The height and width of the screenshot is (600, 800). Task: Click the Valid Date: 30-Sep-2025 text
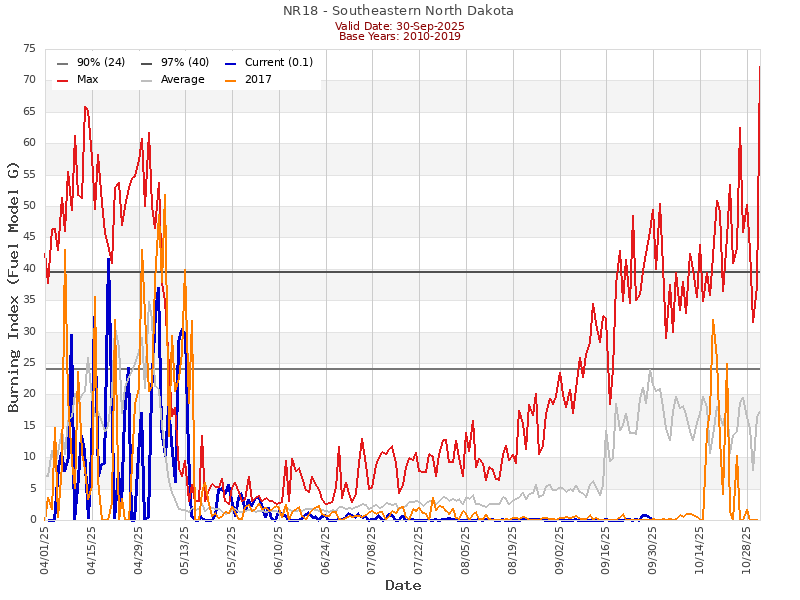tap(399, 26)
